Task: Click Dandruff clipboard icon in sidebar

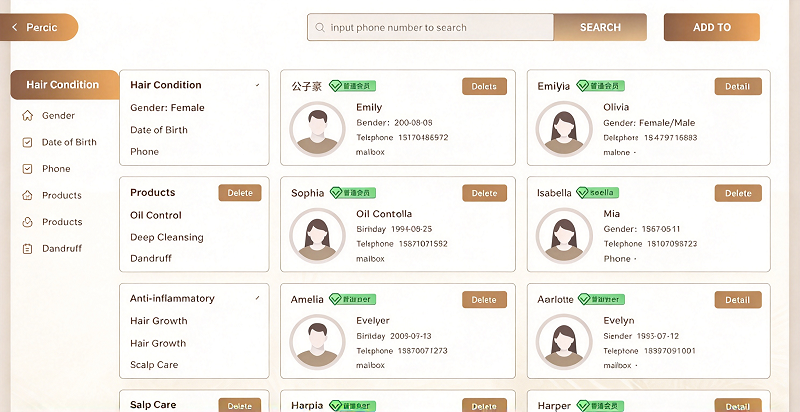Action: pos(28,249)
